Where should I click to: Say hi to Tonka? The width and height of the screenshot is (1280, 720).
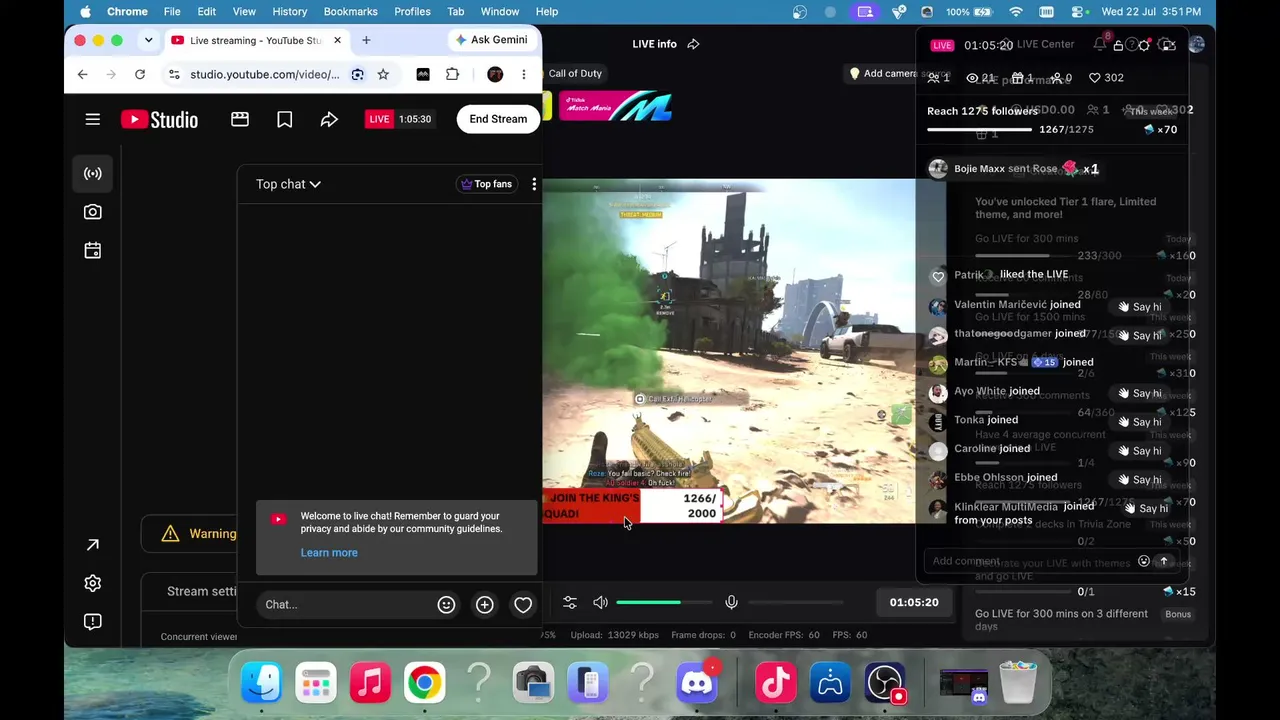pyautogui.click(x=1140, y=422)
